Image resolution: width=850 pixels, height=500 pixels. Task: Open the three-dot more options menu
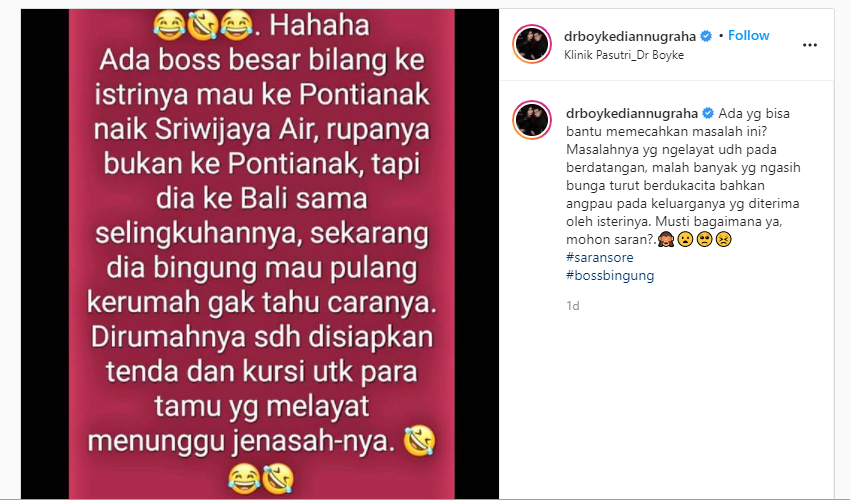tap(809, 45)
